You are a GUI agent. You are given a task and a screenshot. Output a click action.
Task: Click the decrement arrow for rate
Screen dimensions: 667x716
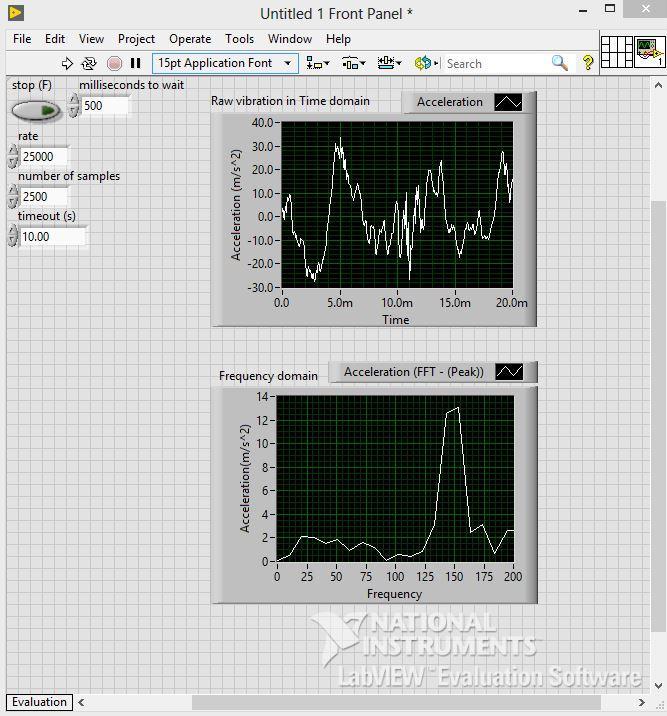(13, 163)
